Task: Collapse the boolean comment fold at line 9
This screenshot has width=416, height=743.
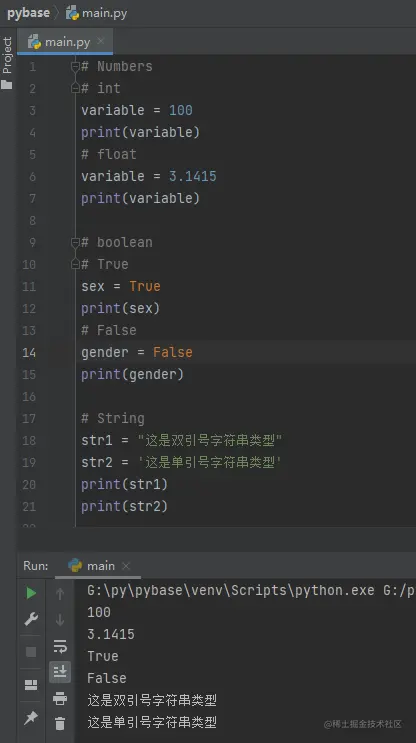Action: 75,242
